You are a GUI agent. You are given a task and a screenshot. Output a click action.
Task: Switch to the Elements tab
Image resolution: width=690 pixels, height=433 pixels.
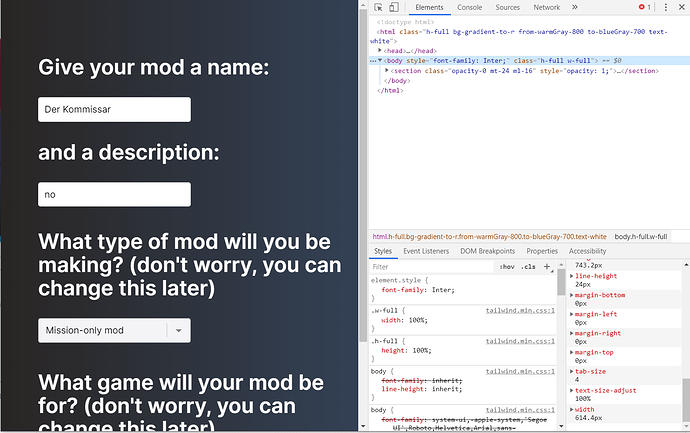click(x=429, y=7)
